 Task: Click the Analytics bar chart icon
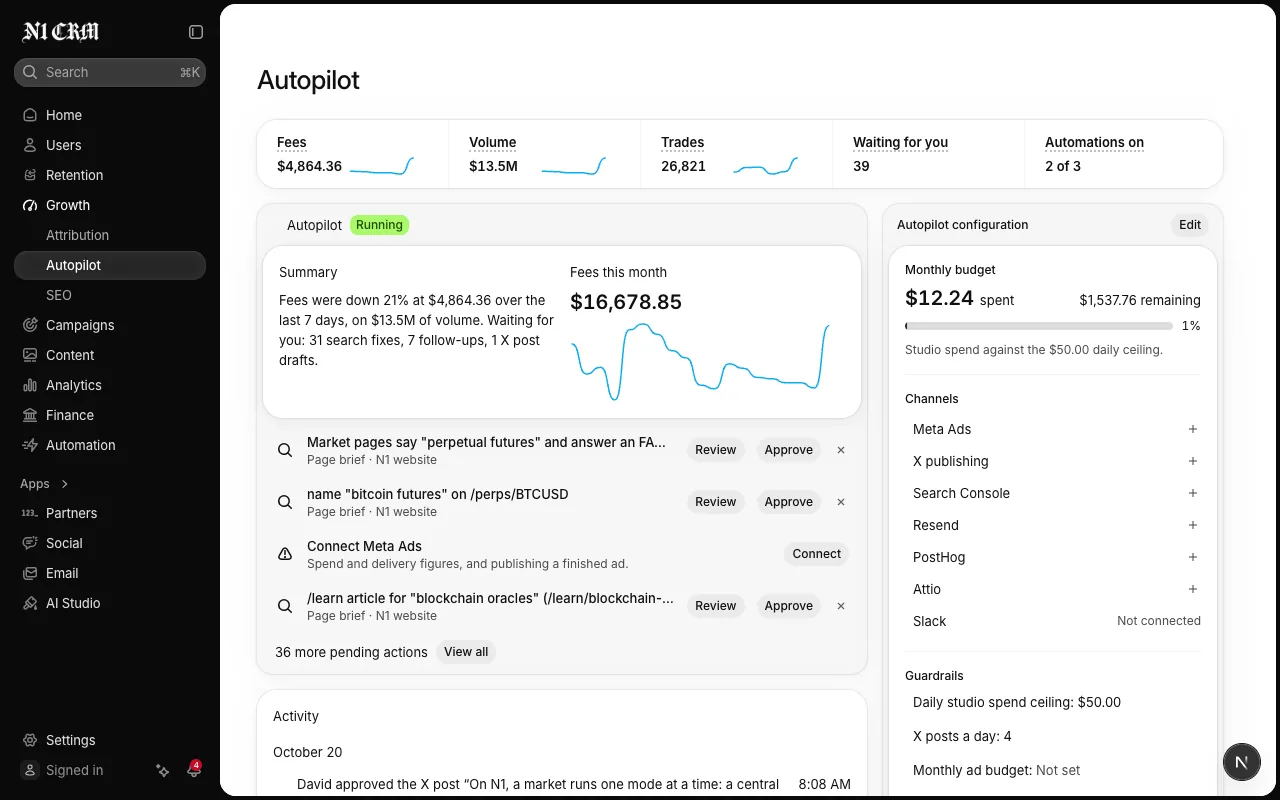(x=30, y=385)
